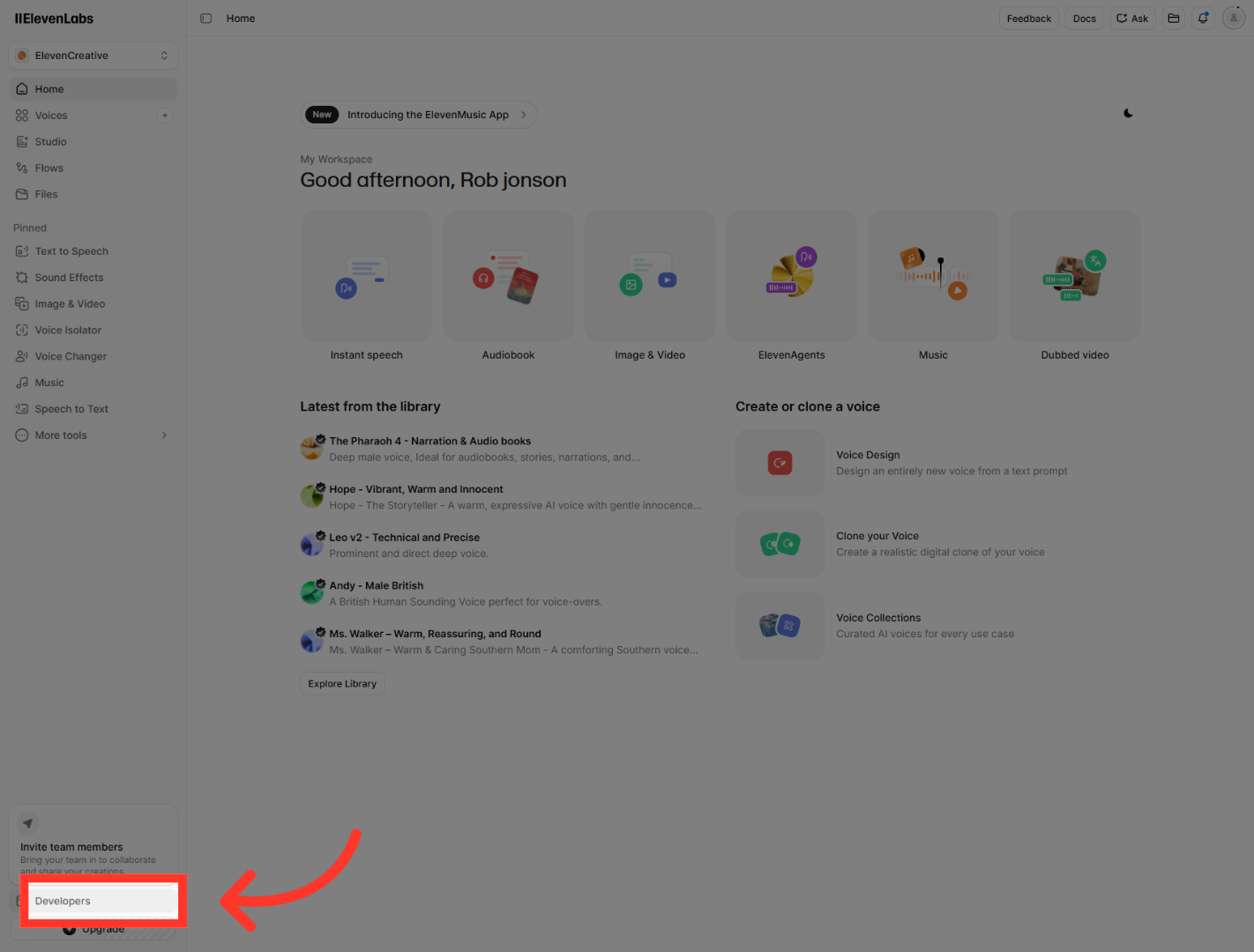Open Files in the sidebar
The width and height of the screenshot is (1254, 952).
pyautogui.click(x=93, y=195)
